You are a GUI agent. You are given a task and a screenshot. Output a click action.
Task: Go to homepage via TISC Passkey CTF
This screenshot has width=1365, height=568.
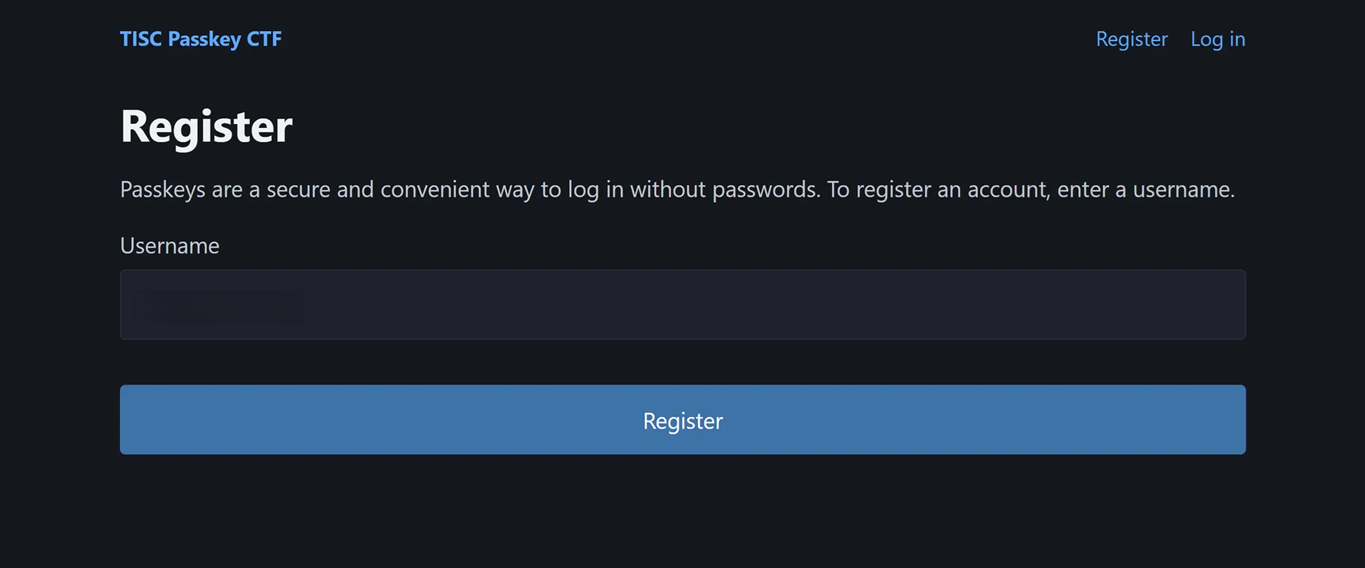[201, 39]
